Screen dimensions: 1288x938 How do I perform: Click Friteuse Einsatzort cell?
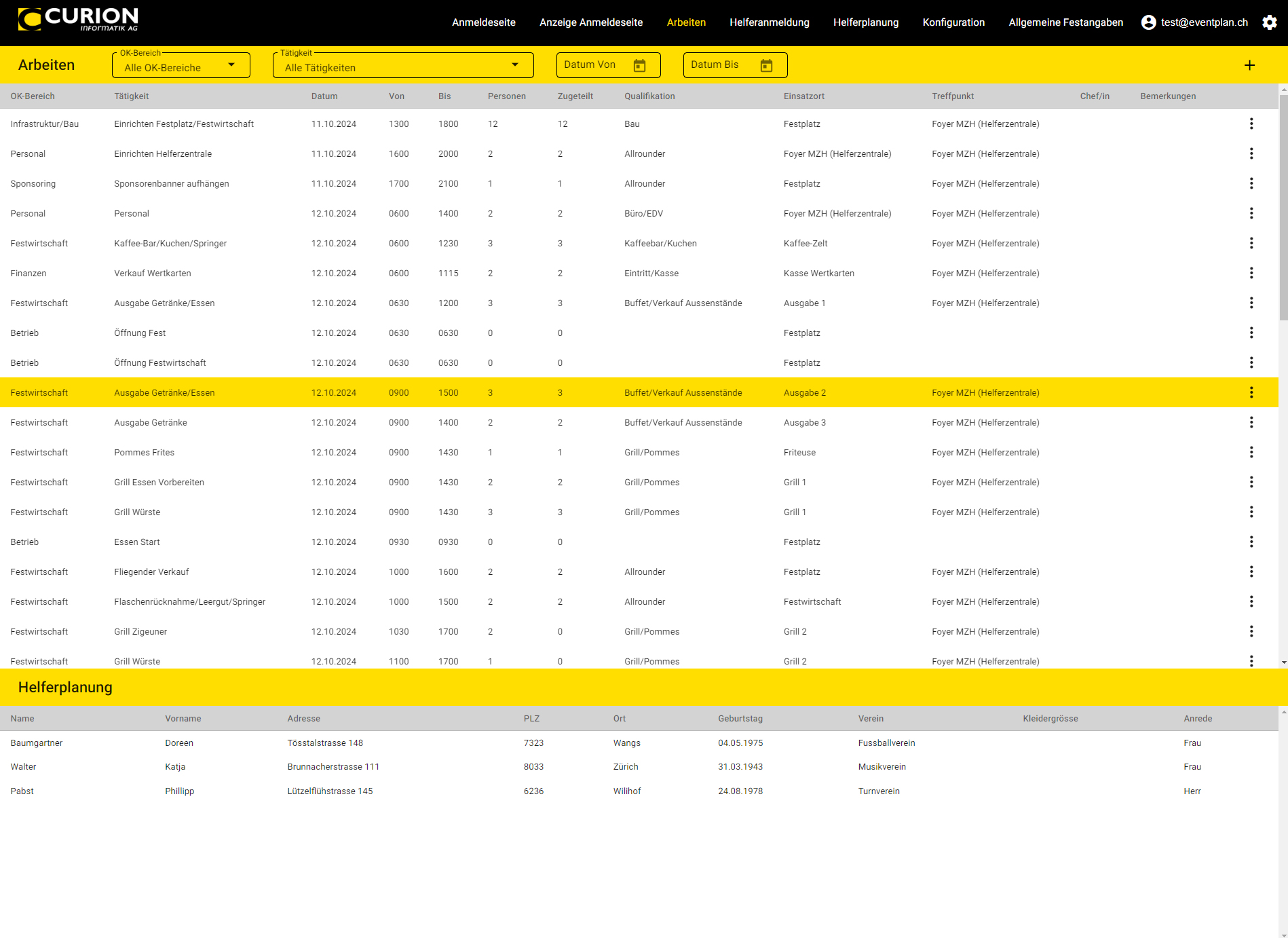(799, 453)
